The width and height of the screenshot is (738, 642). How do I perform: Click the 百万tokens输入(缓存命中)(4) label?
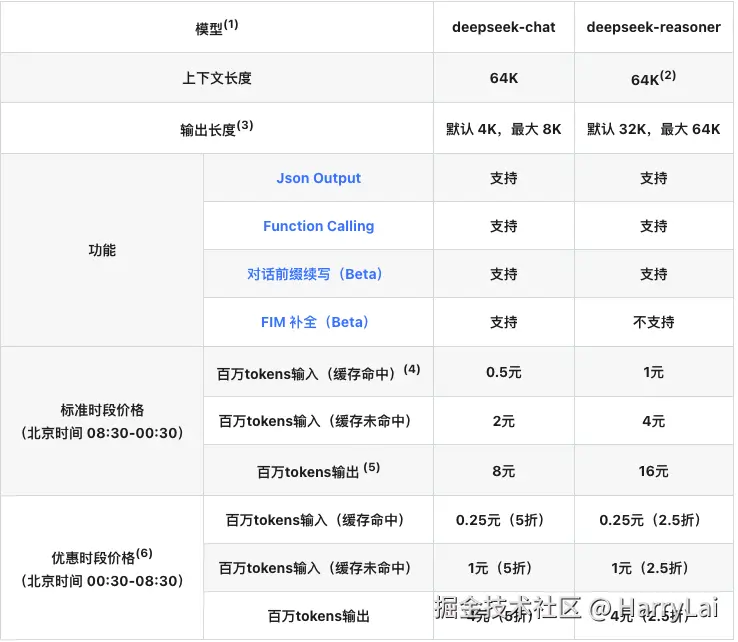coord(319,372)
